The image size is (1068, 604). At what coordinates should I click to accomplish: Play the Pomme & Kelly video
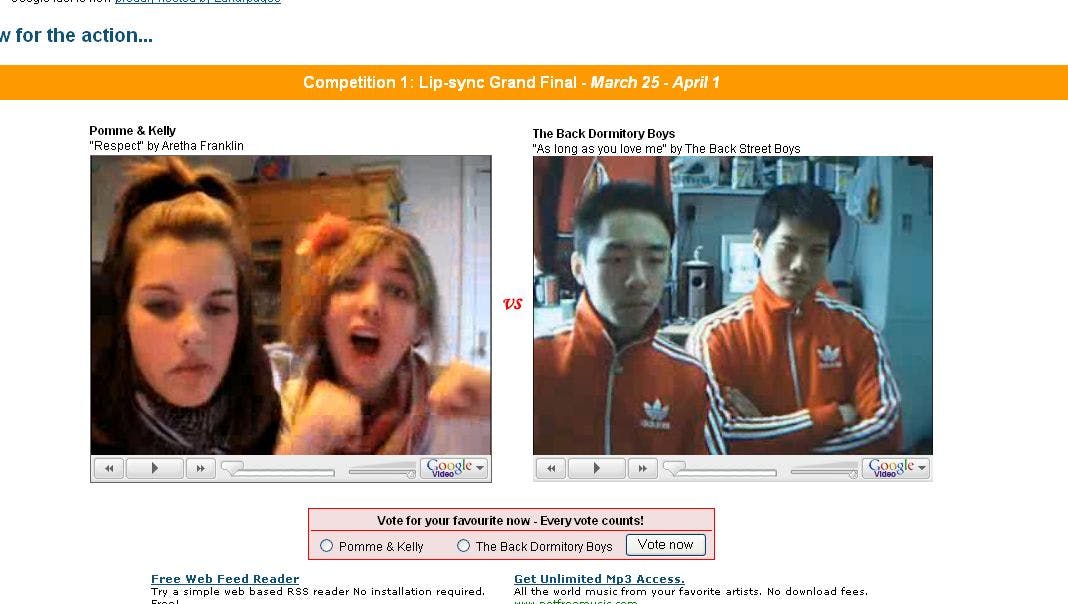coord(155,468)
